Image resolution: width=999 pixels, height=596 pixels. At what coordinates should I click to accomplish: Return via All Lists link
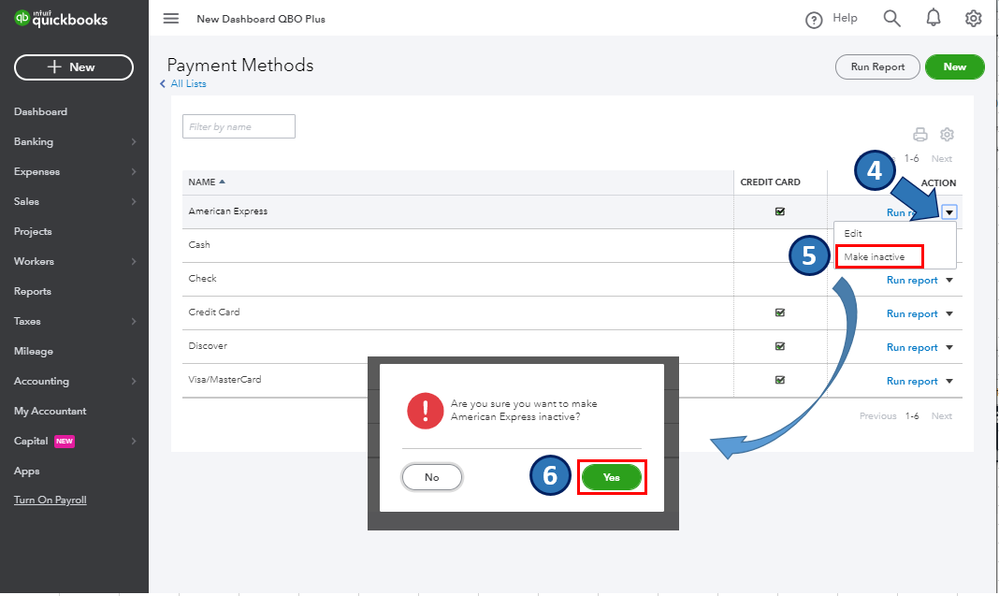(188, 84)
